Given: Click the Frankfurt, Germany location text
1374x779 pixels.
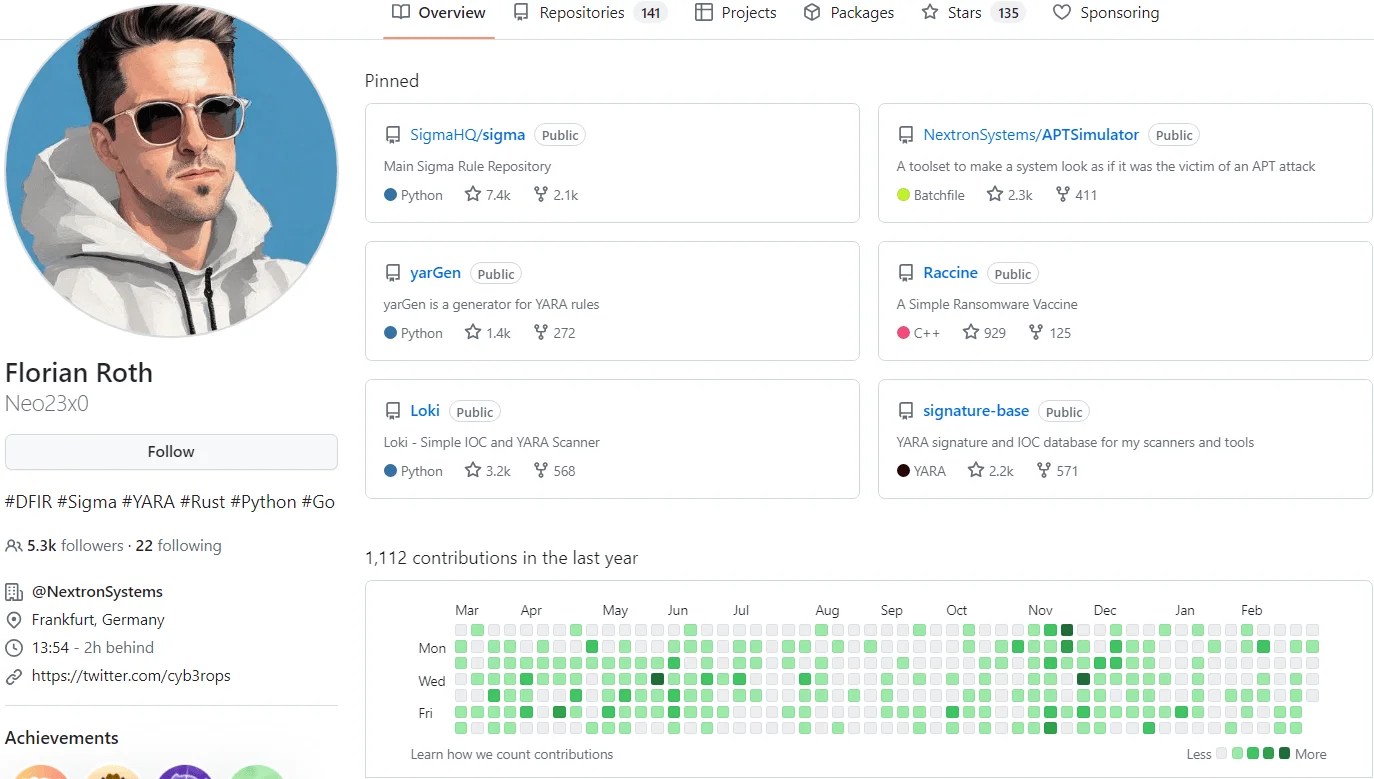Looking at the screenshot, I should (x=98, y=620).
